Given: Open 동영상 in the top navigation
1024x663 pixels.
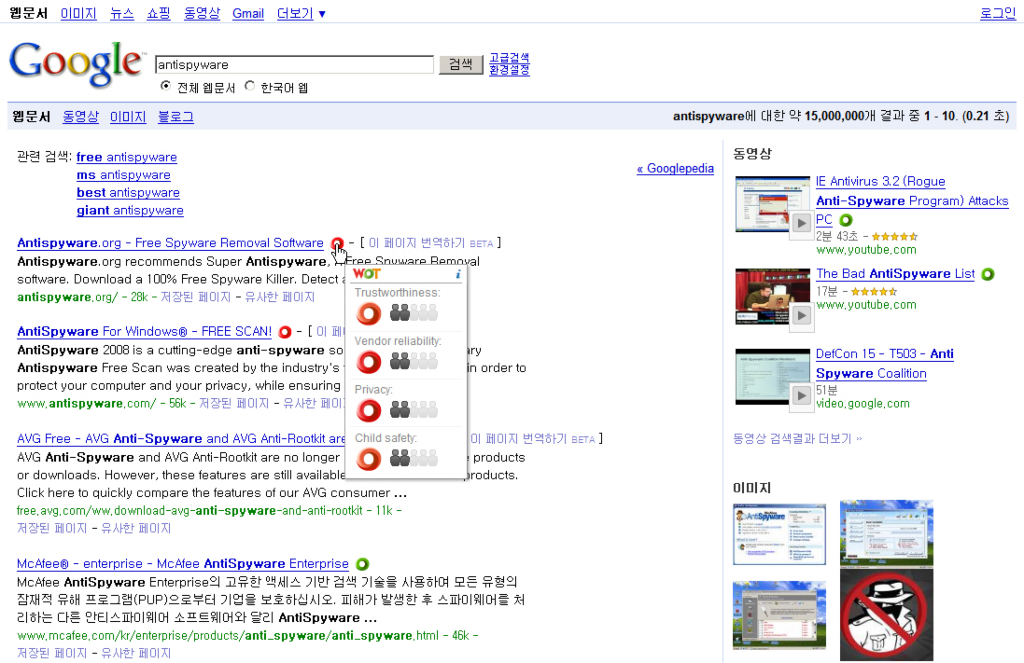Looking at the screenshot, I should tap(202, 14).
